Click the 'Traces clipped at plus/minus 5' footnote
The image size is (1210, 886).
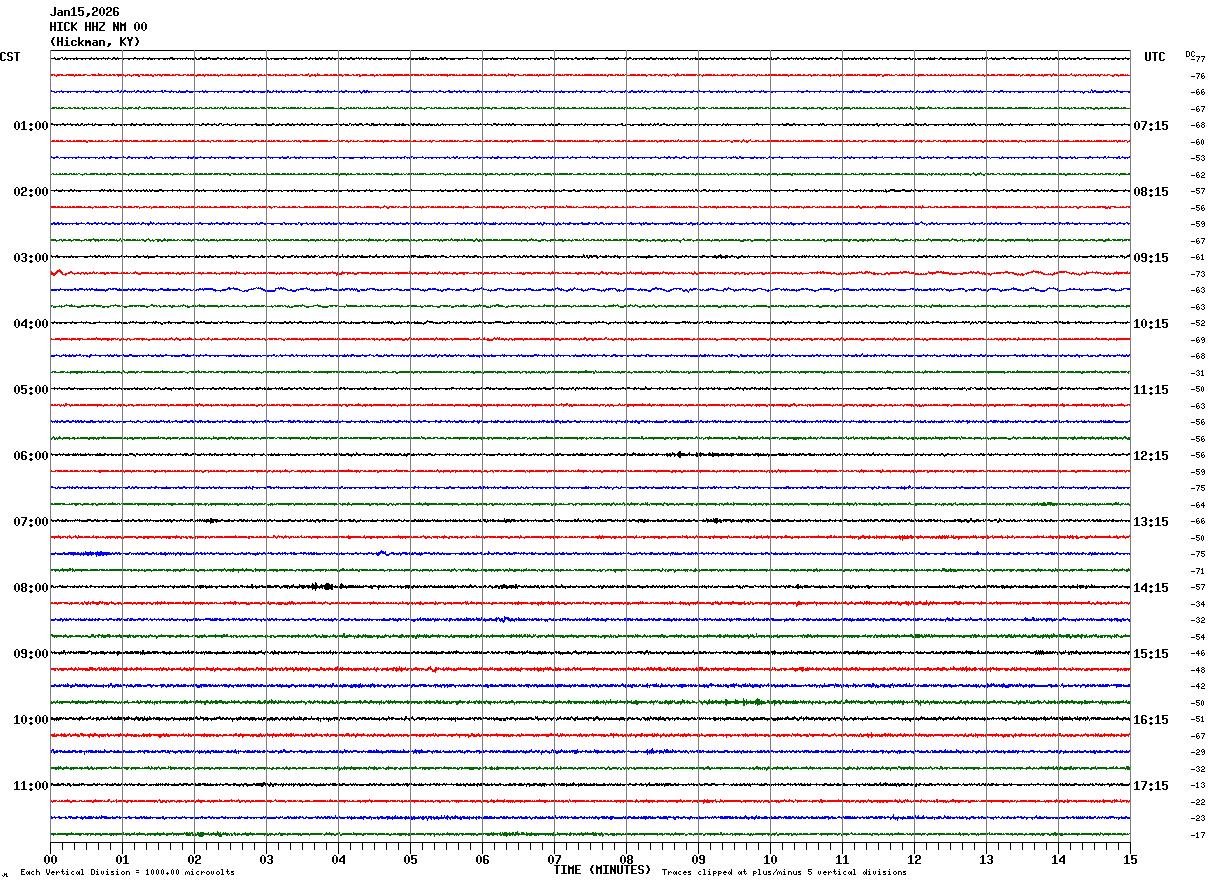pos(784,872)
